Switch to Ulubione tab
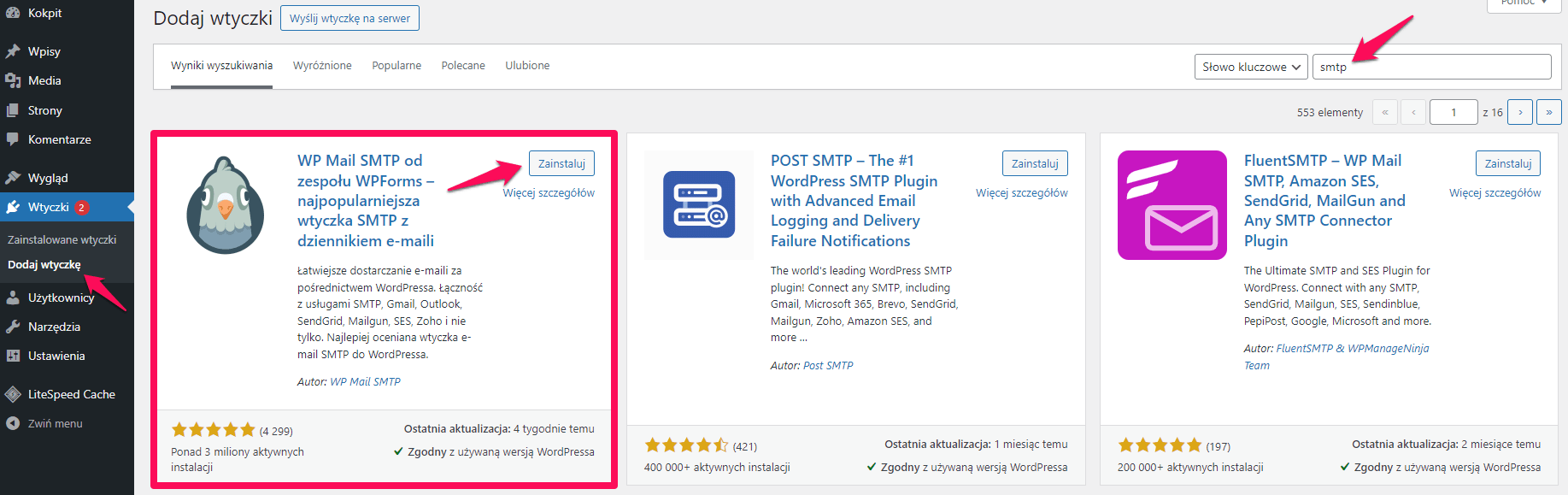The height and width of the screenshot is (495, 1568). 527,66
